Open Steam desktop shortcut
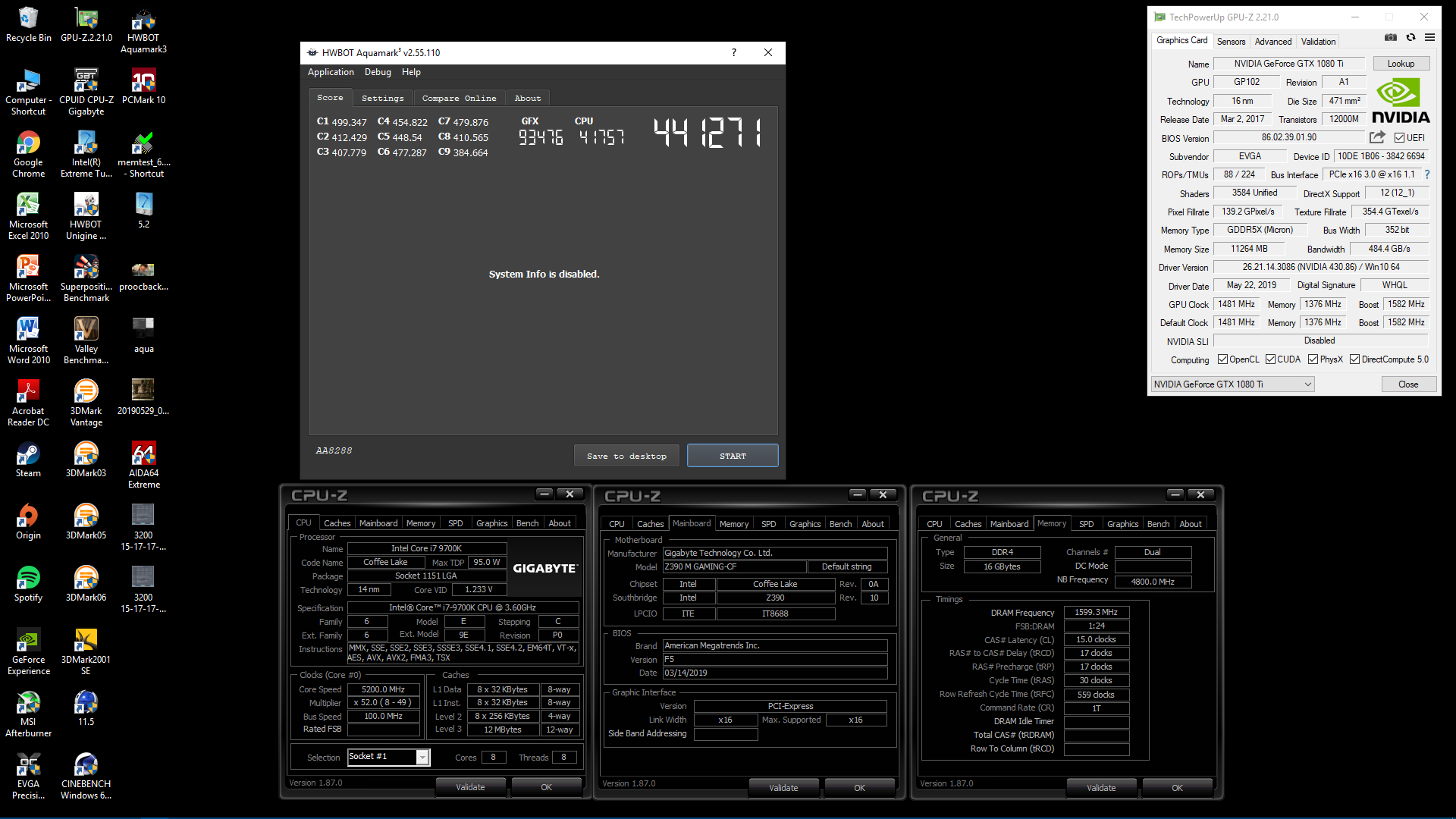 tap(28, 460)
